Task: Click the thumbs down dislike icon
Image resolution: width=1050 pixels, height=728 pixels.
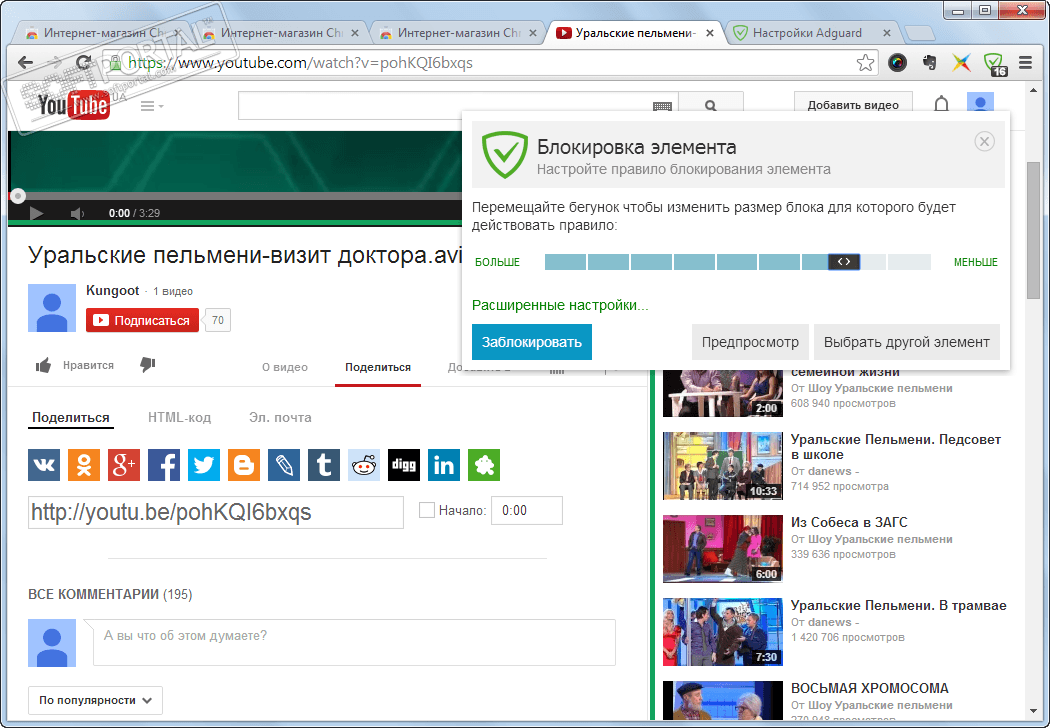Action: click(x=148, y=364)
